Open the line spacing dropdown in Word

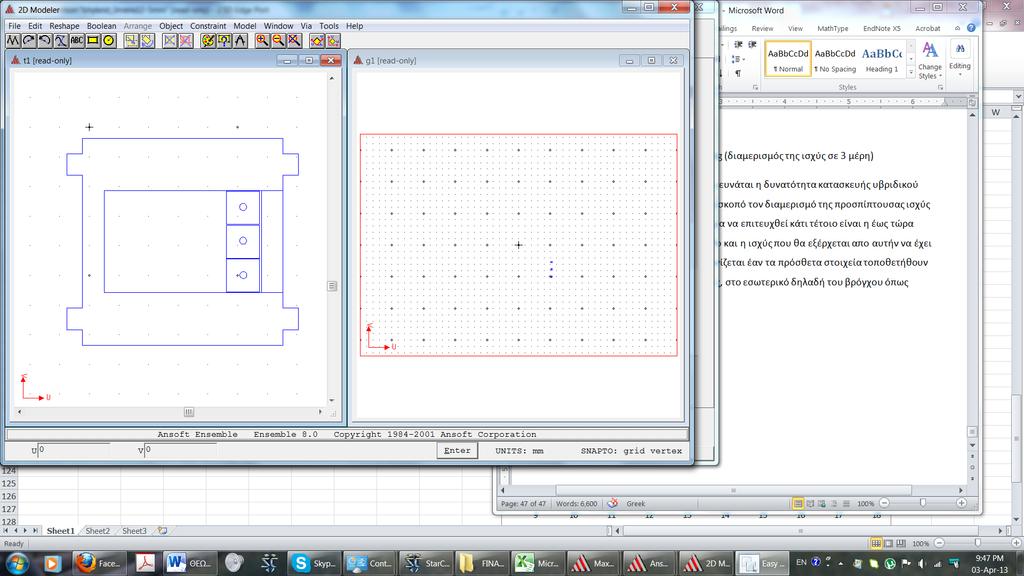point(738,59)
